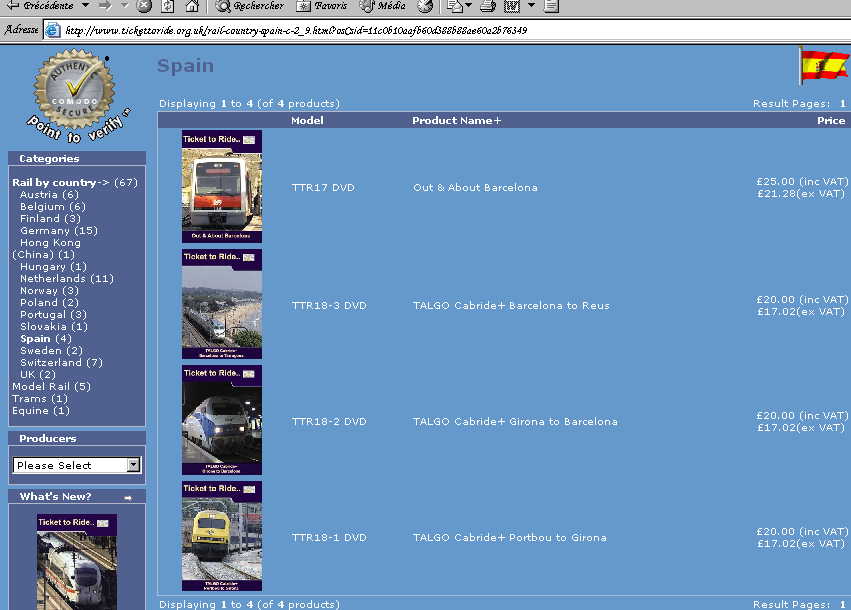Click the Refresh page icon
Image resolution: width=851 pixels, height=610 pixels.
pyautogui.click(x=166, y=6)
